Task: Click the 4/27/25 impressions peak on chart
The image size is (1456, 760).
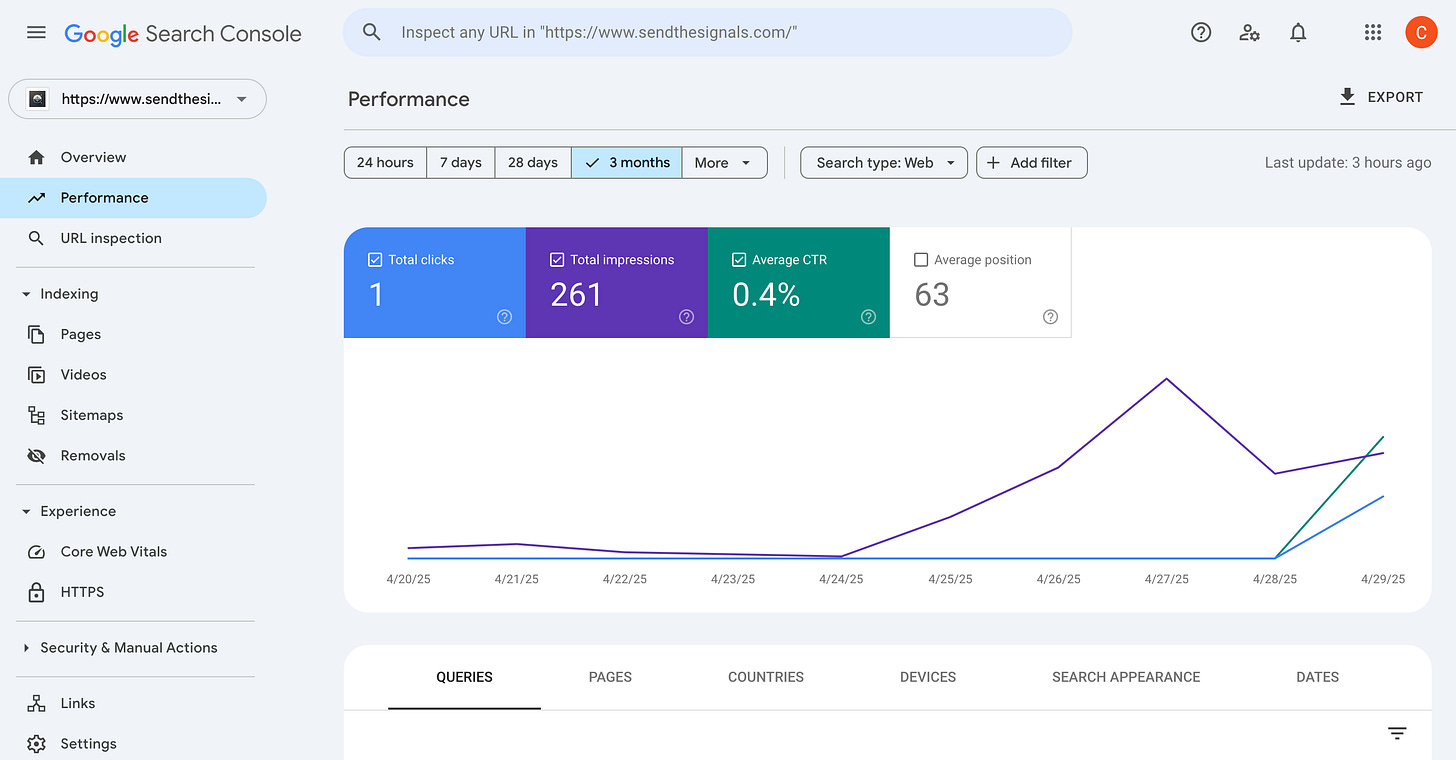Action: click(1166, 379)
